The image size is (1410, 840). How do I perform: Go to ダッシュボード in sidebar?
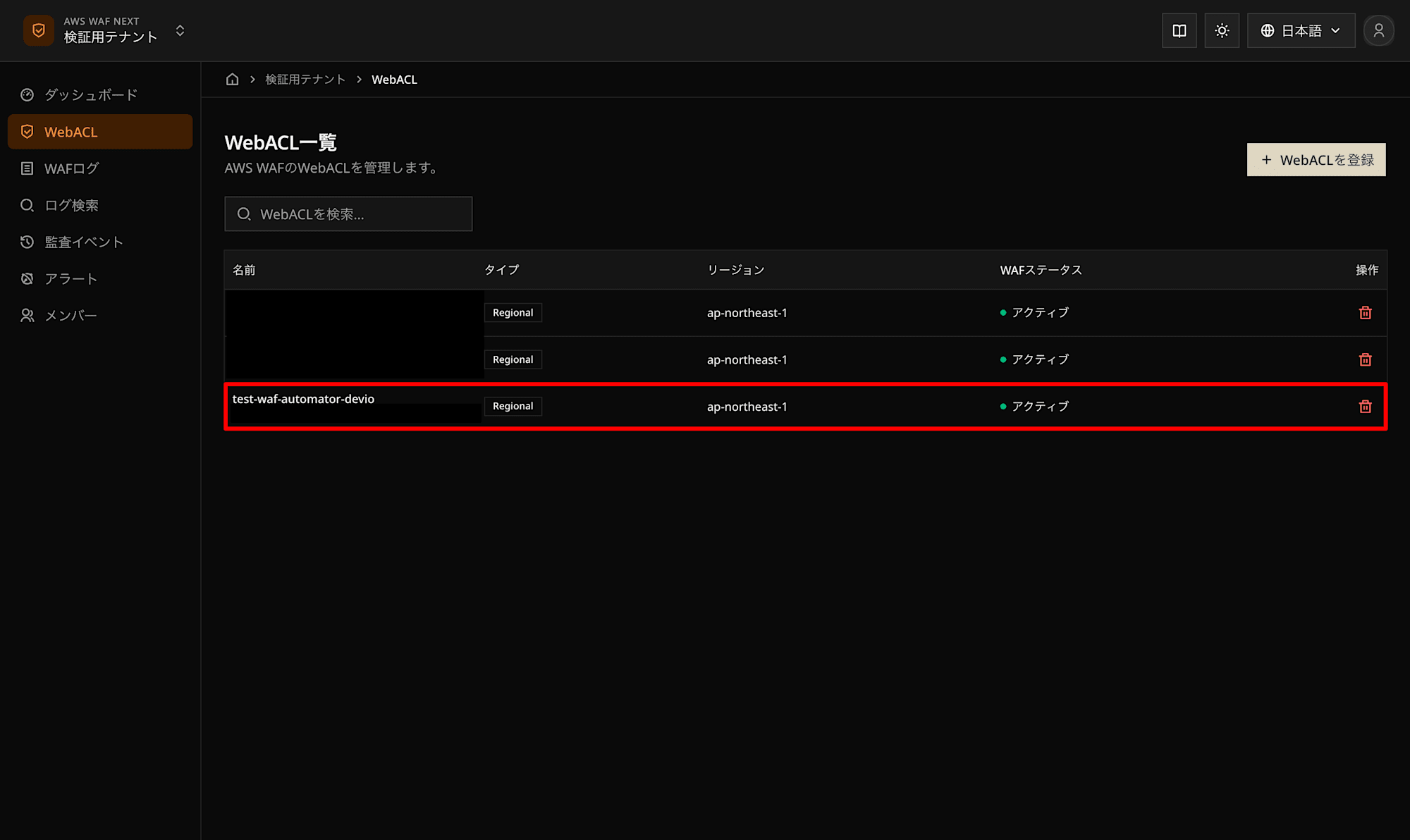click(x=100, y=94)
